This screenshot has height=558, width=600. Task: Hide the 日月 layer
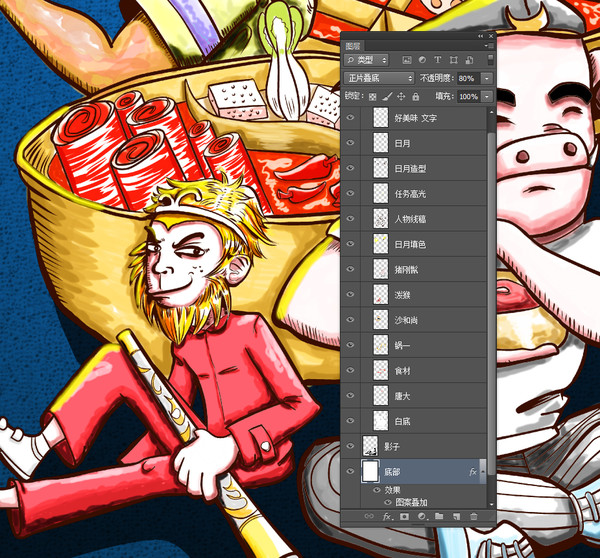pyautogui.click(x=350, y=143)
